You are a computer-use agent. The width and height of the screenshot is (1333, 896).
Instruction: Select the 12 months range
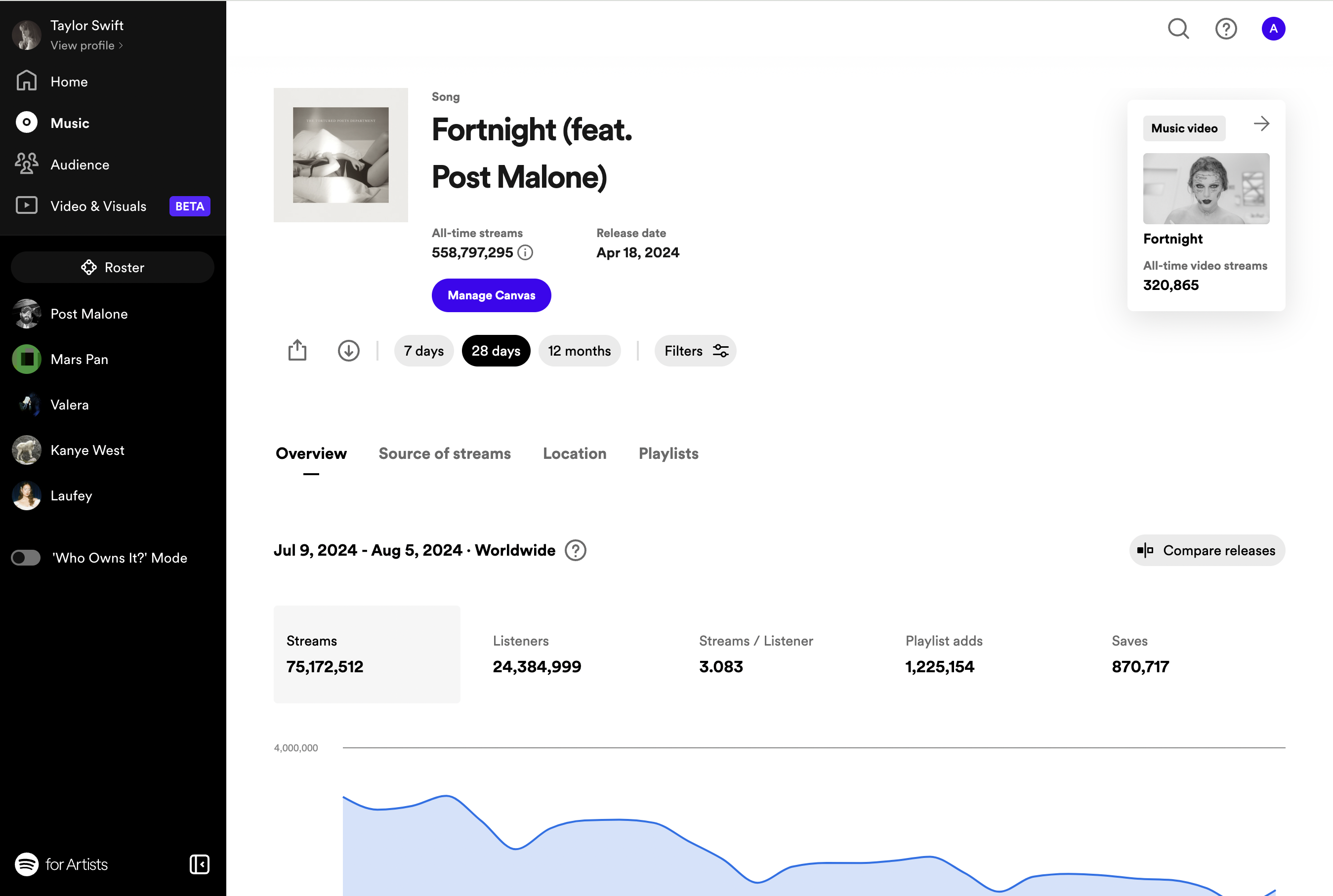(579, 350)
